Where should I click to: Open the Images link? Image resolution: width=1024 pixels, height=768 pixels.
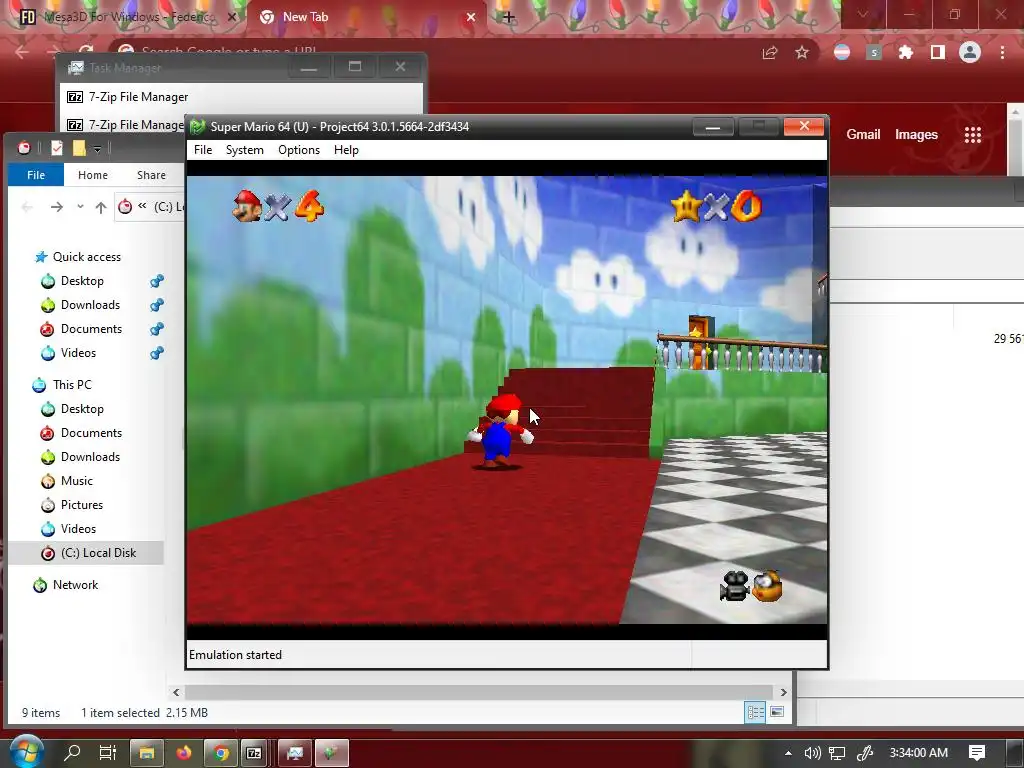[916, 135]
